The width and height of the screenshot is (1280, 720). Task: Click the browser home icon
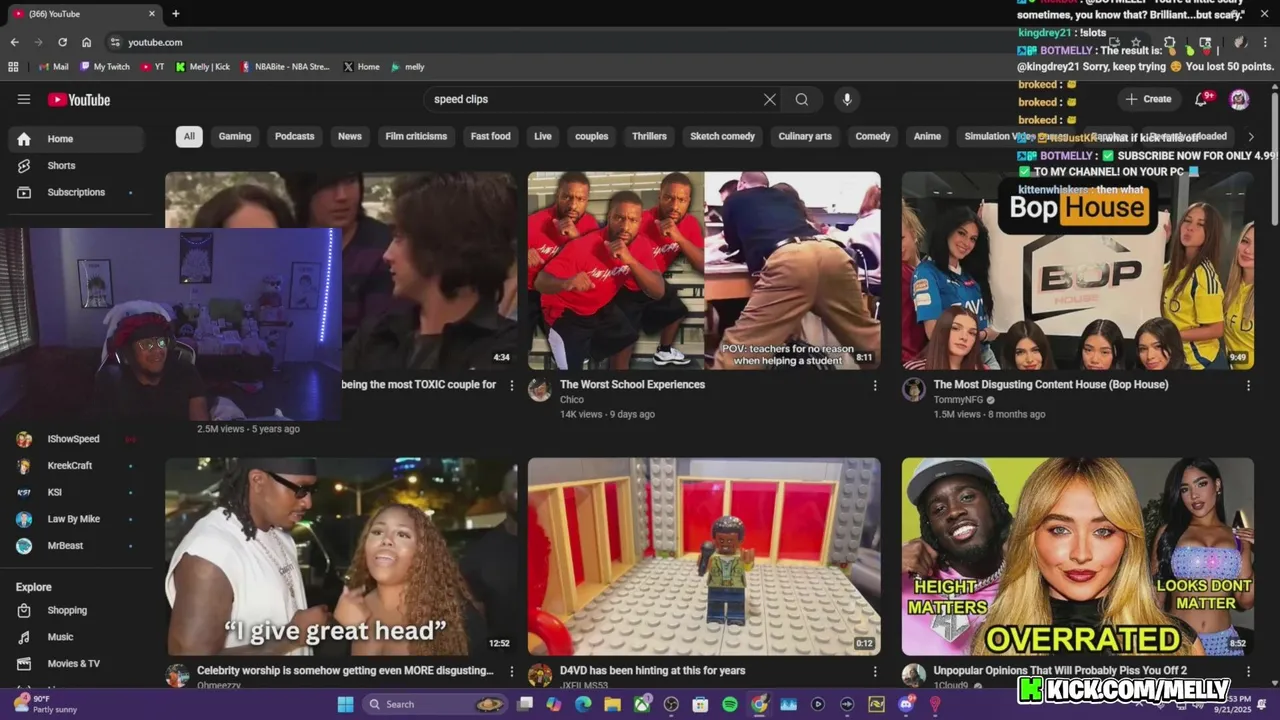(x=87, y=42)
